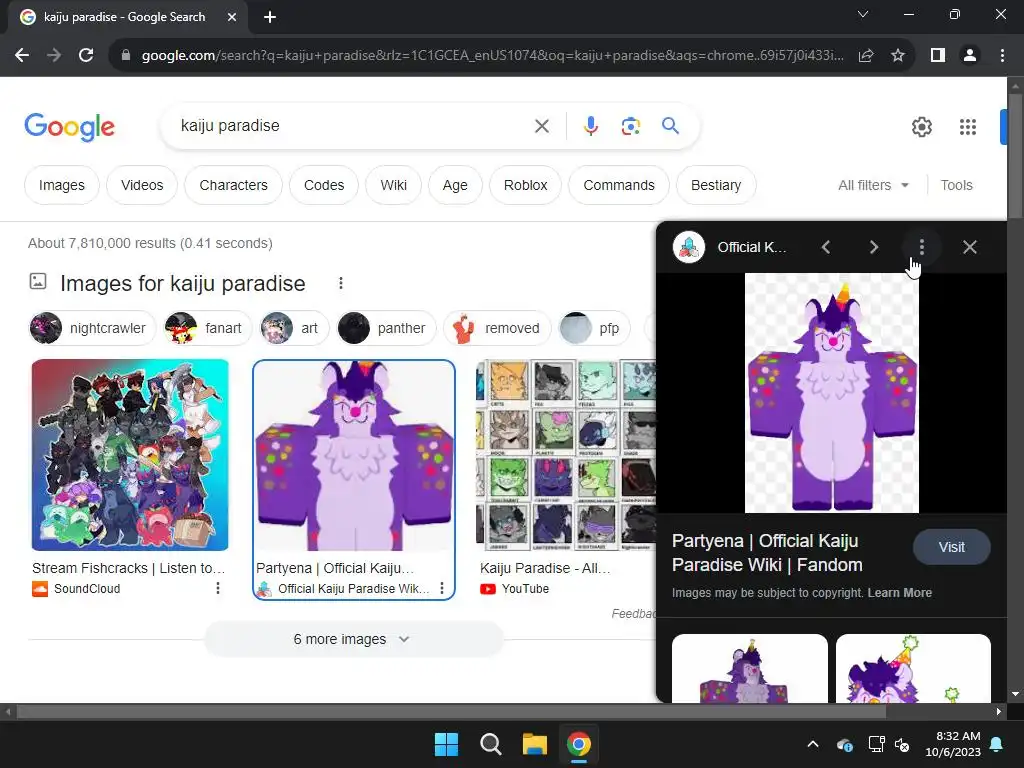Image resolution: width=1024 pixels, height=768 pixels.
Task: Open Chrome profile icon
Action: [x=970, y=56]
